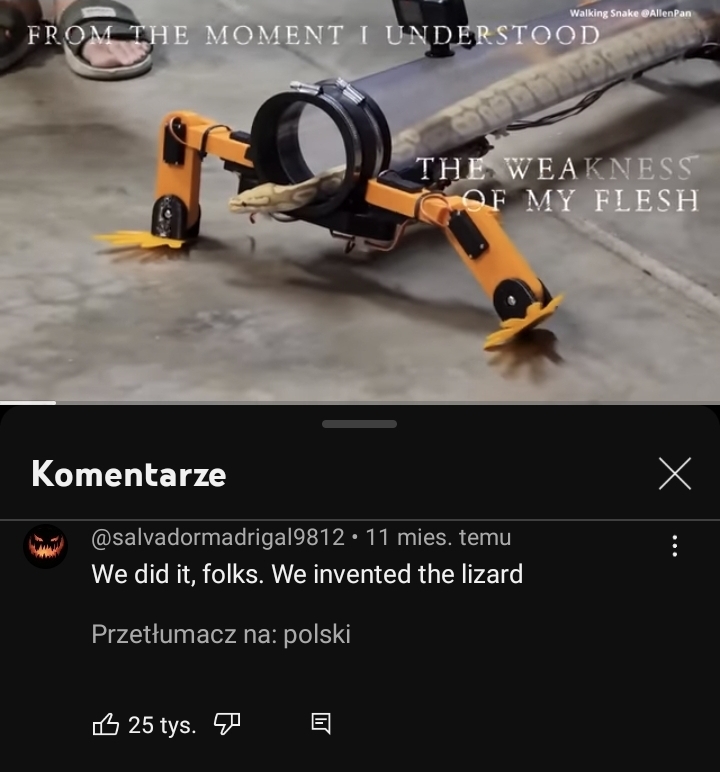Click the @salvadormadrigal9812 username
720x772 pixels.
click(218, 537)
